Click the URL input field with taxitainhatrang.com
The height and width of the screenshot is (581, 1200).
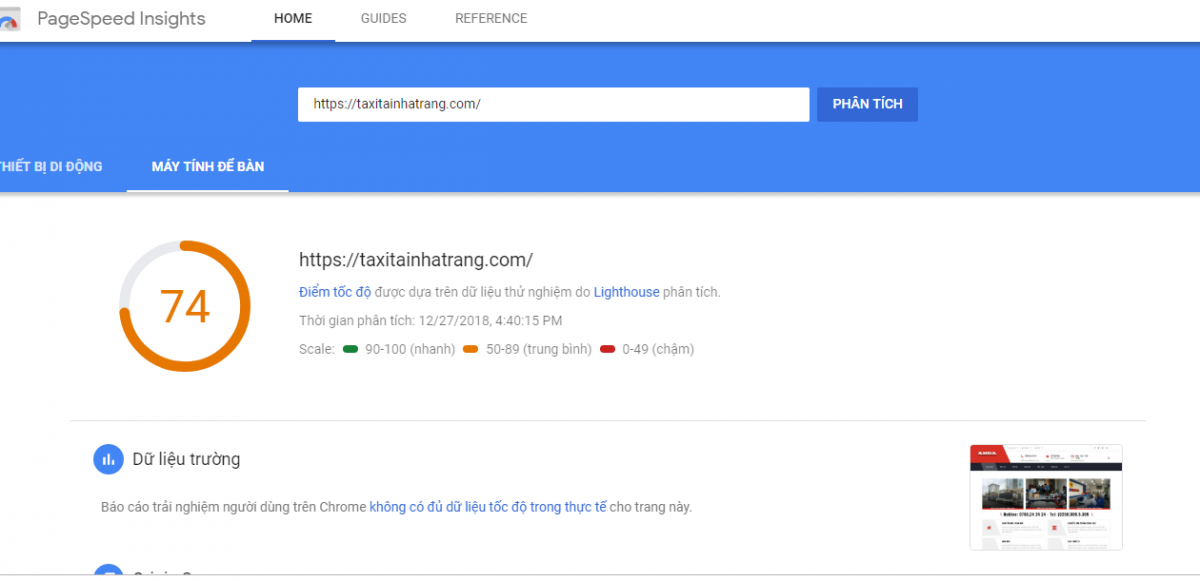point(553,104)
